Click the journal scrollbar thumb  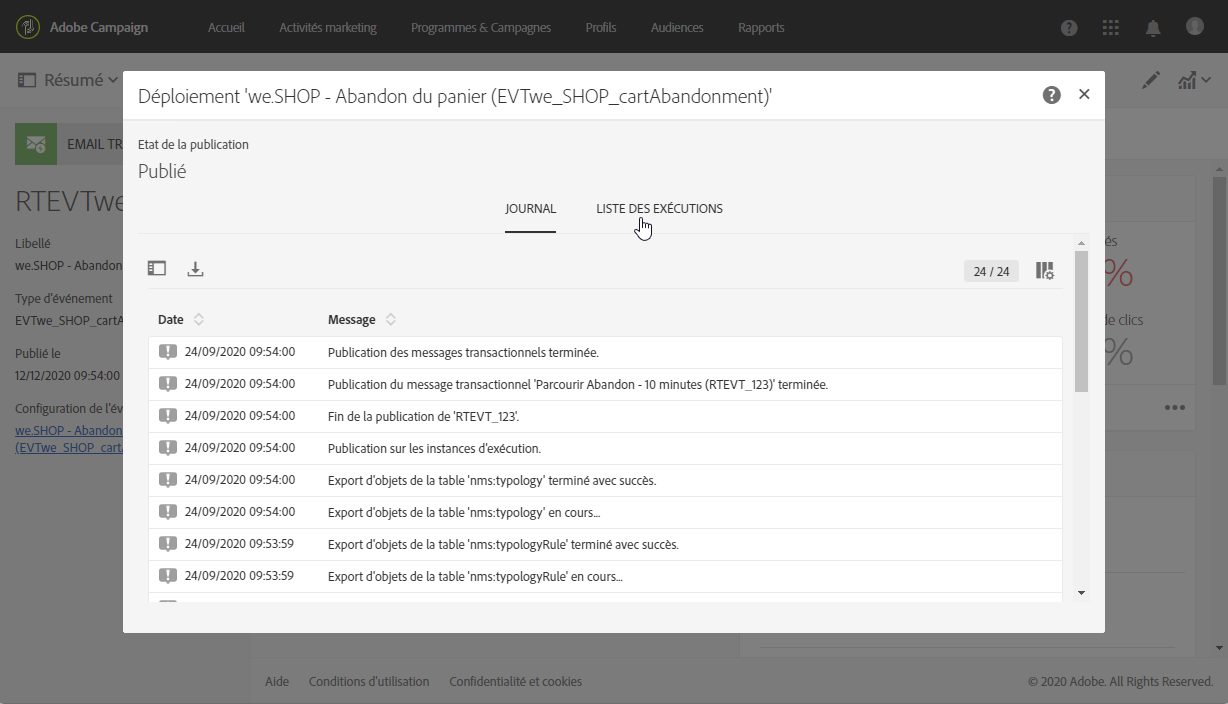click(1081, 322)
